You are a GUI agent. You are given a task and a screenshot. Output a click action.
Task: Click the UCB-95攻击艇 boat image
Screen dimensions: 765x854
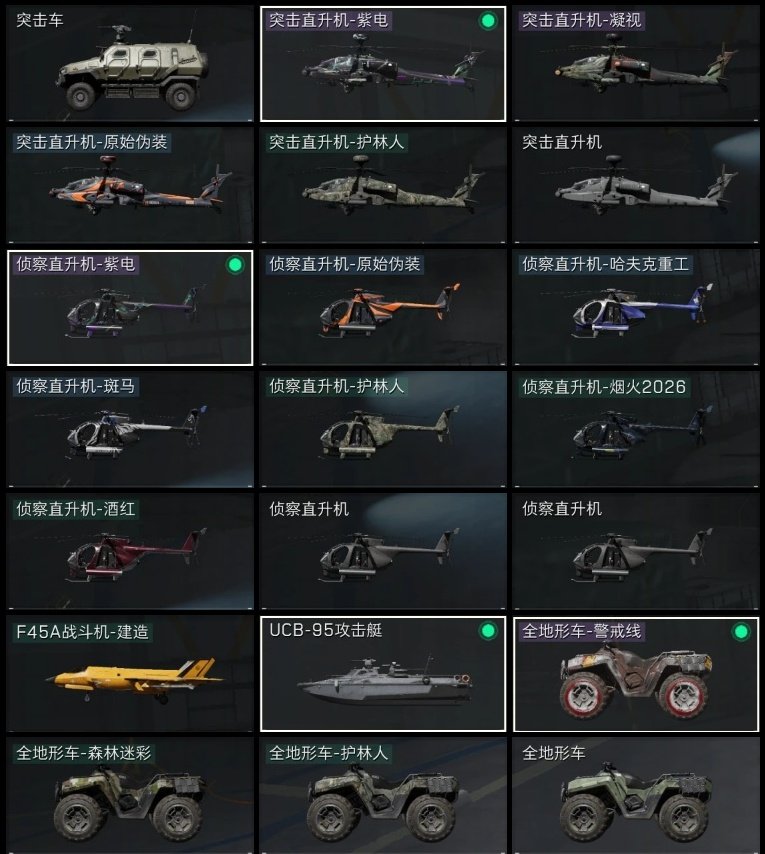[384, 682]
